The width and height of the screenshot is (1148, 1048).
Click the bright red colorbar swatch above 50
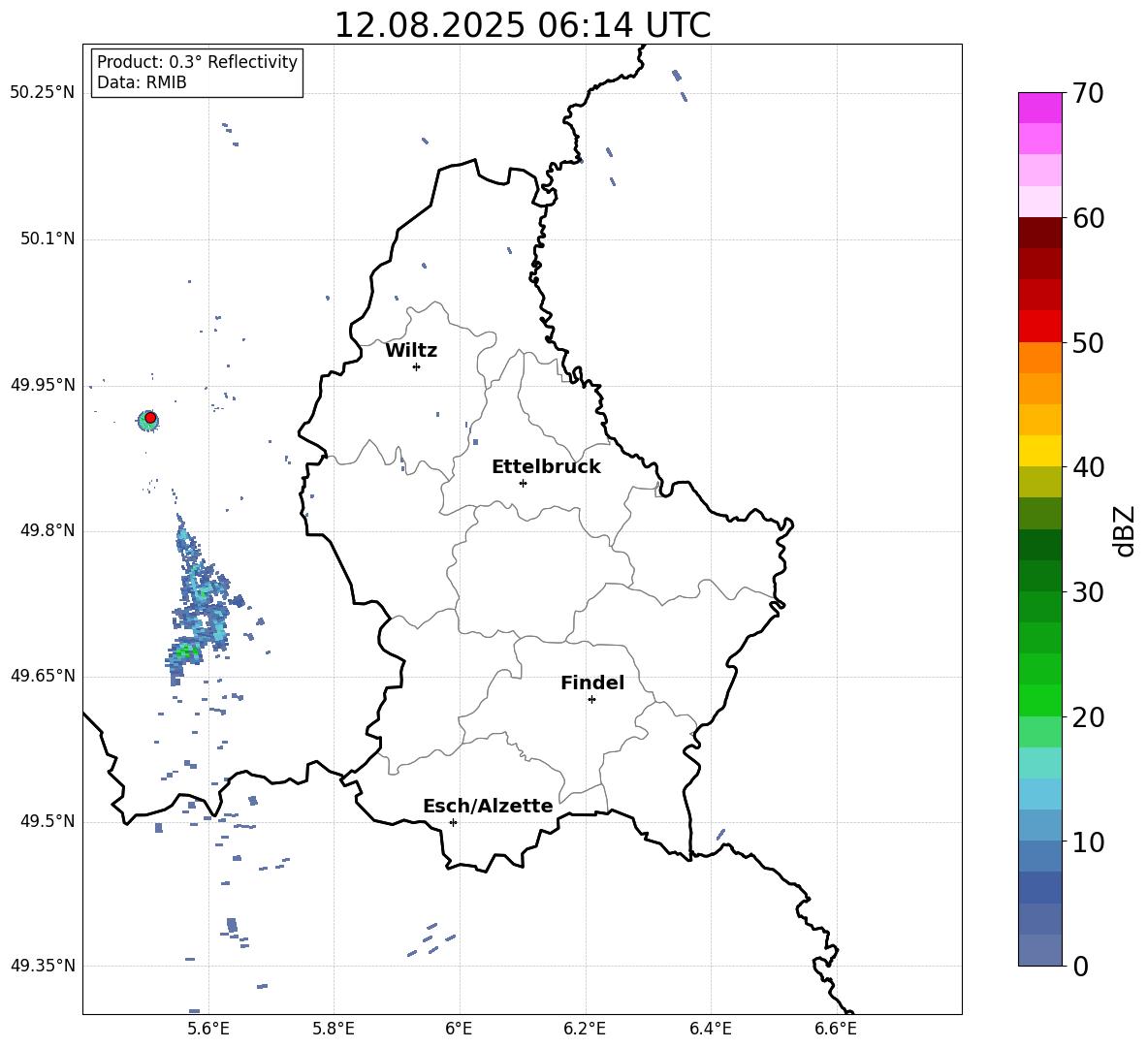click(x=1039, y=327)
